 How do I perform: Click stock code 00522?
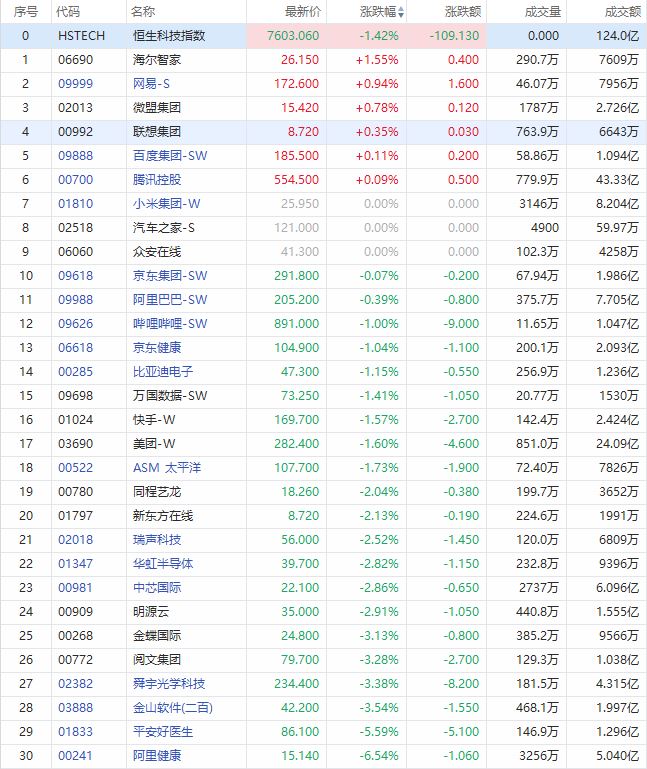(76, 468)
